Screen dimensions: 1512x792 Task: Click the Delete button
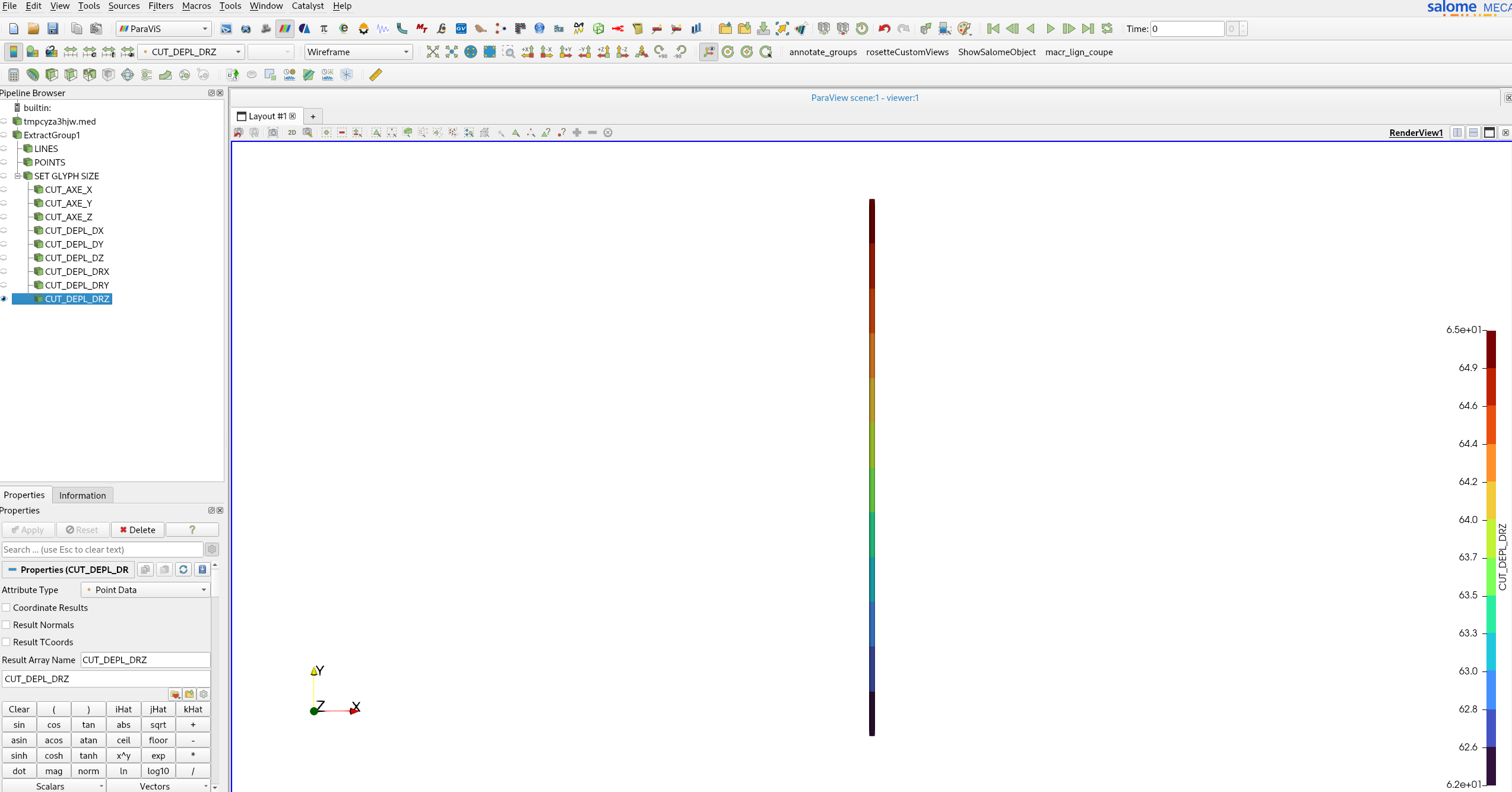click(138, 530)
